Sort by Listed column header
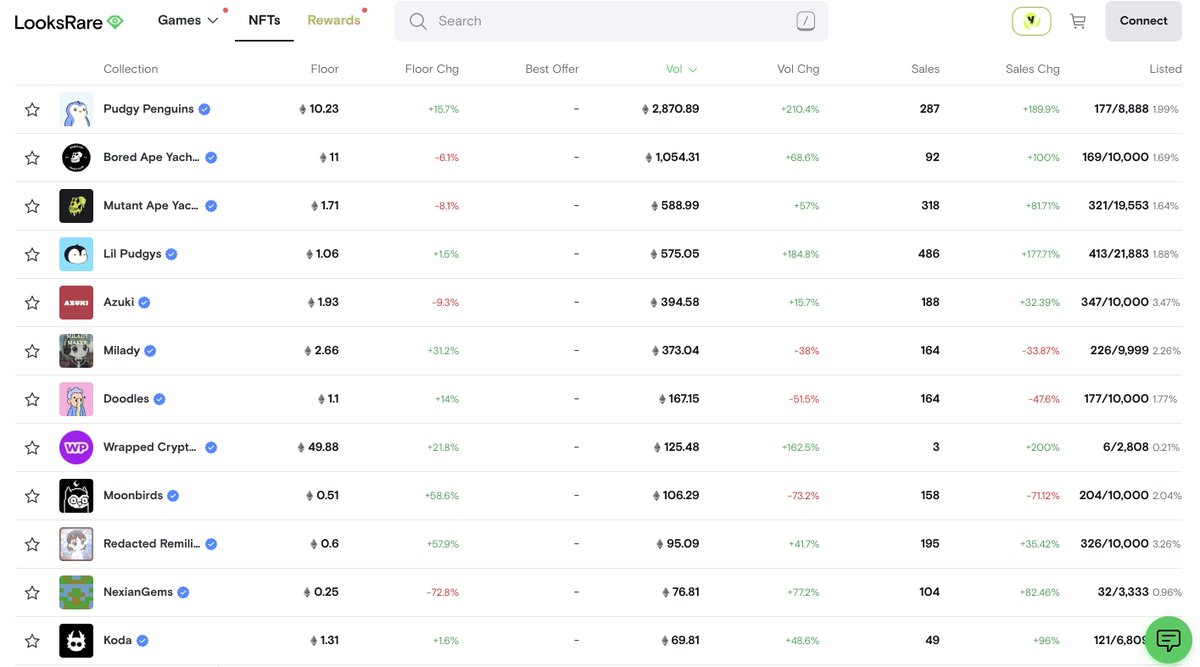1200x667 pixels. click(1165, 69)
